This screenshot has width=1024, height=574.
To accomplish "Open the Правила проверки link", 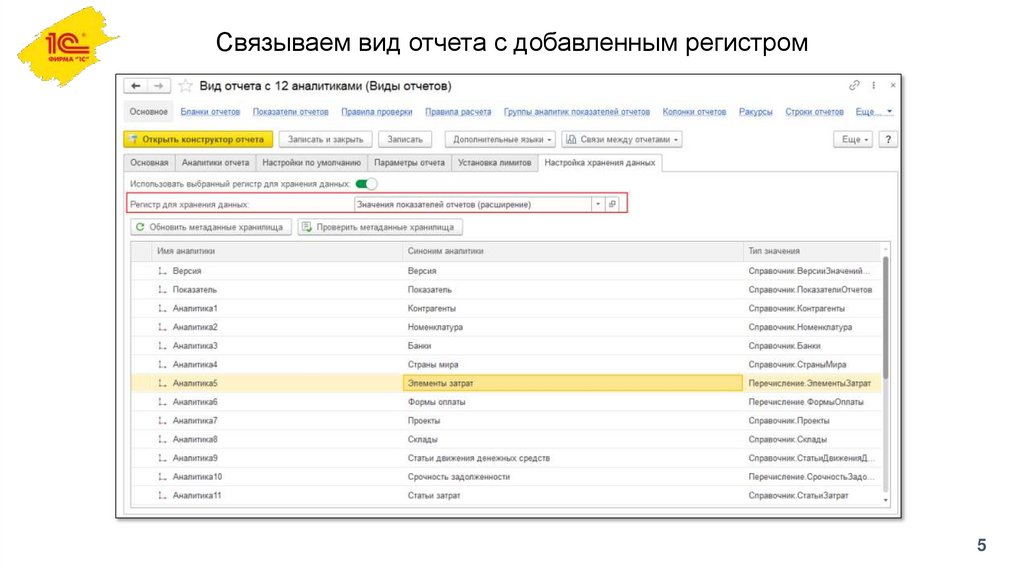I will click(x=377, y=112).
